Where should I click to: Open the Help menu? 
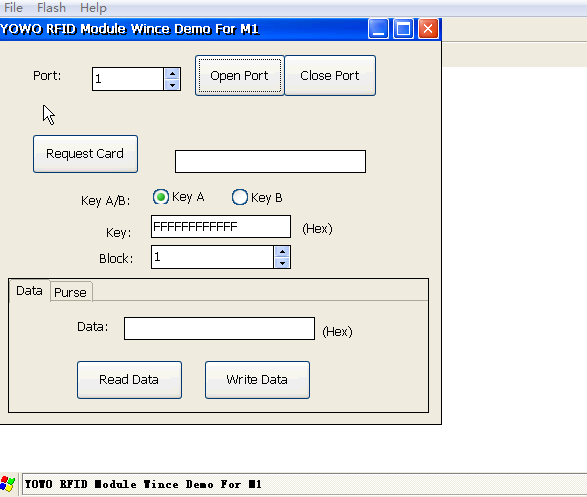93,7
